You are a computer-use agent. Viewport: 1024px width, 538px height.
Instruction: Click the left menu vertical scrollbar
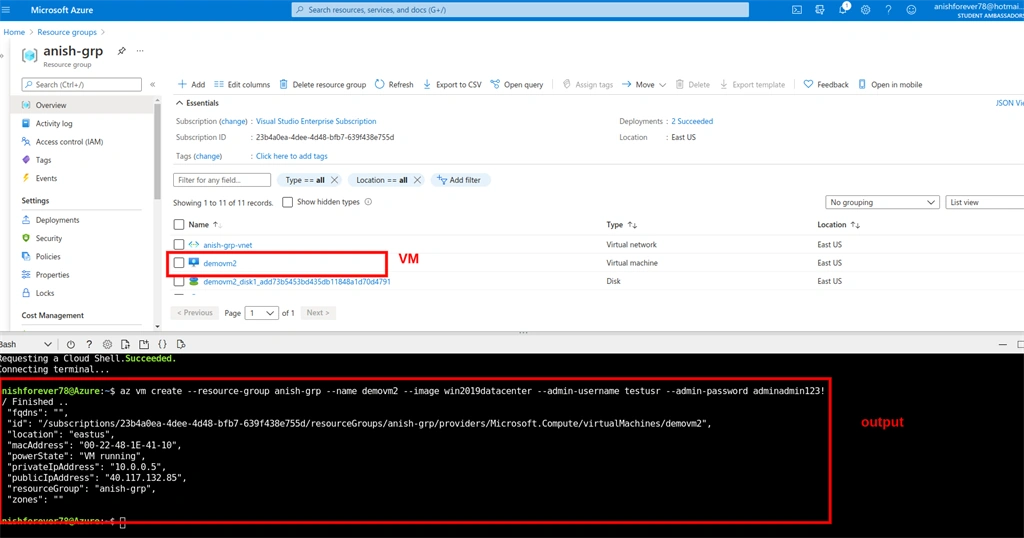[157, 149]
